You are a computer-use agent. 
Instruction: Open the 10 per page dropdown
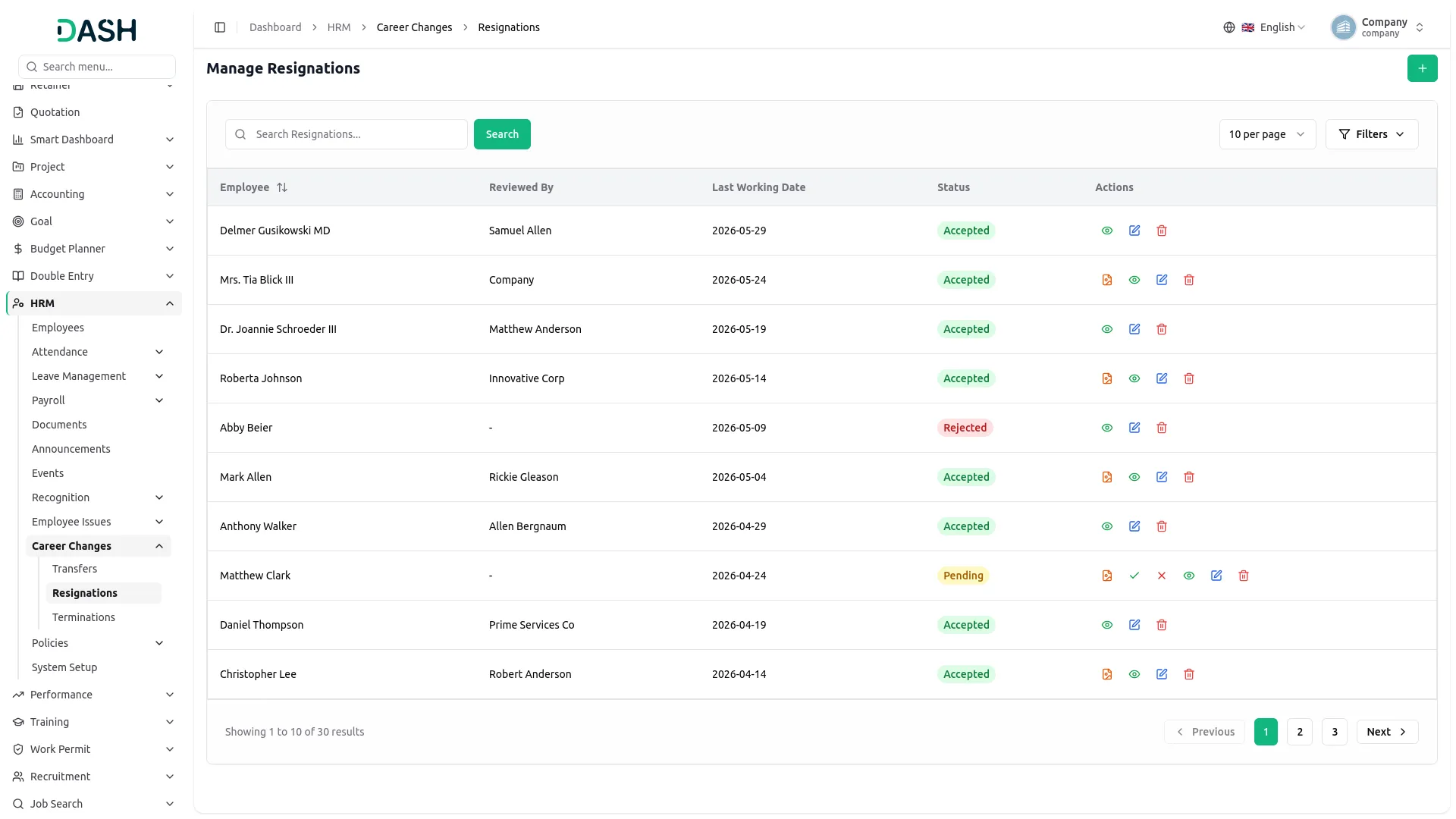pos(1267,134)
